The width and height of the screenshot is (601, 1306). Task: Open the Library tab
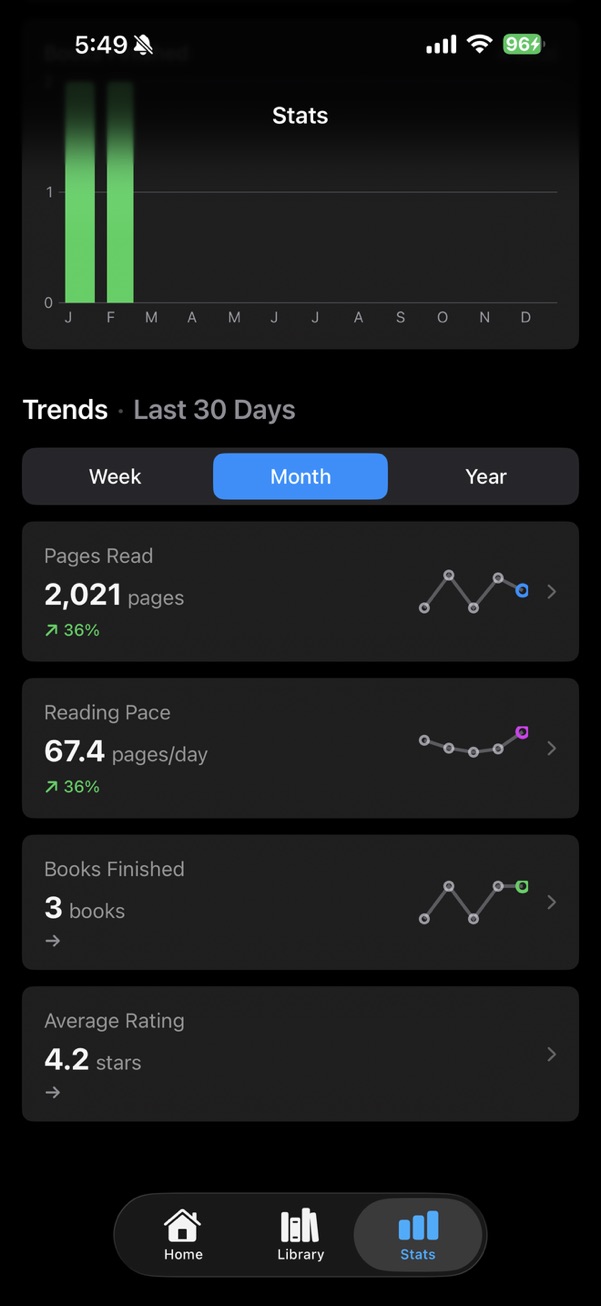pos(299,1235)
